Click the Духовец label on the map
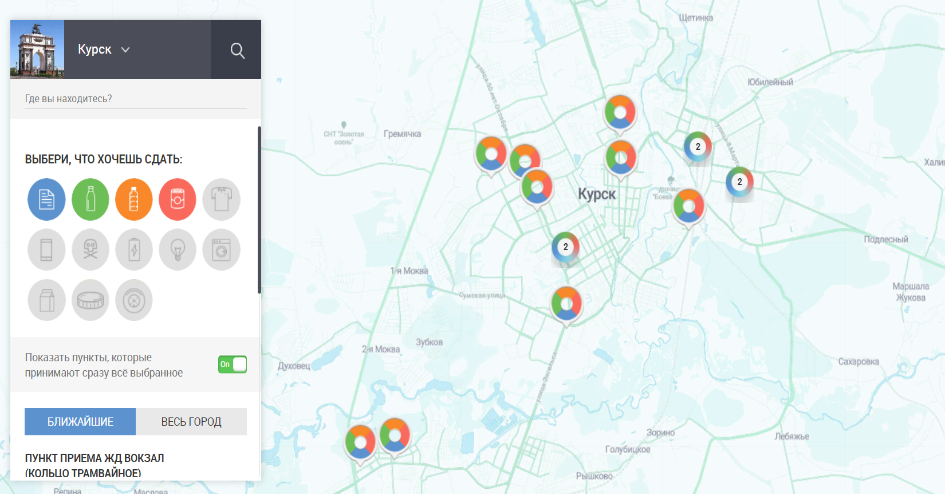Screen dimensions: 945x494 (x=294, y=366)
